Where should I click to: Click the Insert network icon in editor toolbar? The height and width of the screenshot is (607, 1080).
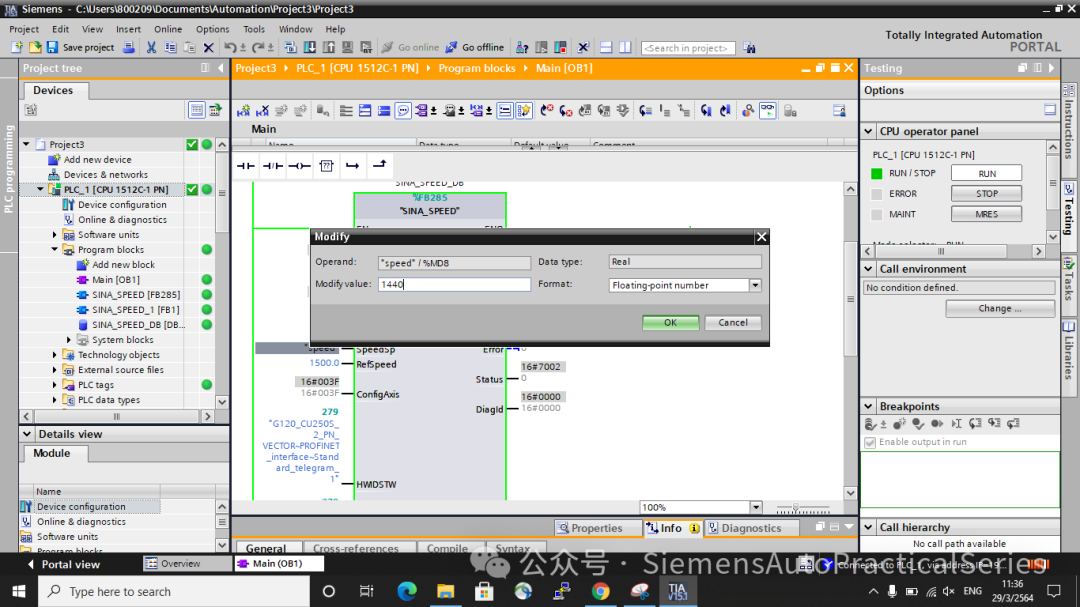point(243,110)
